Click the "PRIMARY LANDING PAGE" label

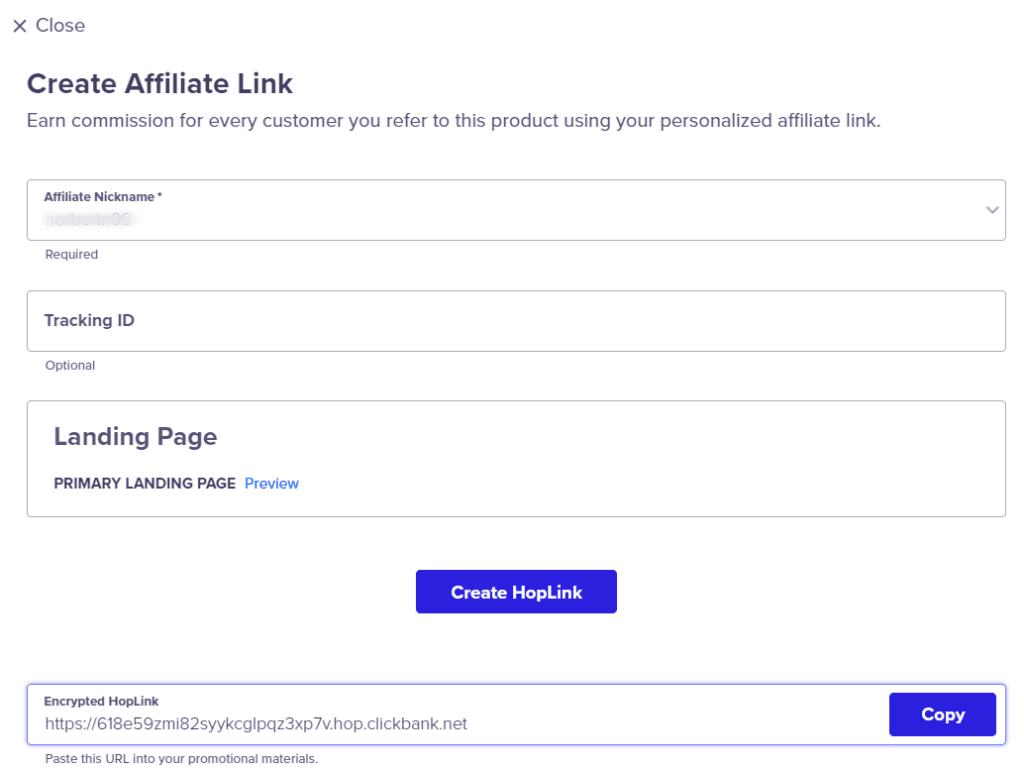pos(144,483)
